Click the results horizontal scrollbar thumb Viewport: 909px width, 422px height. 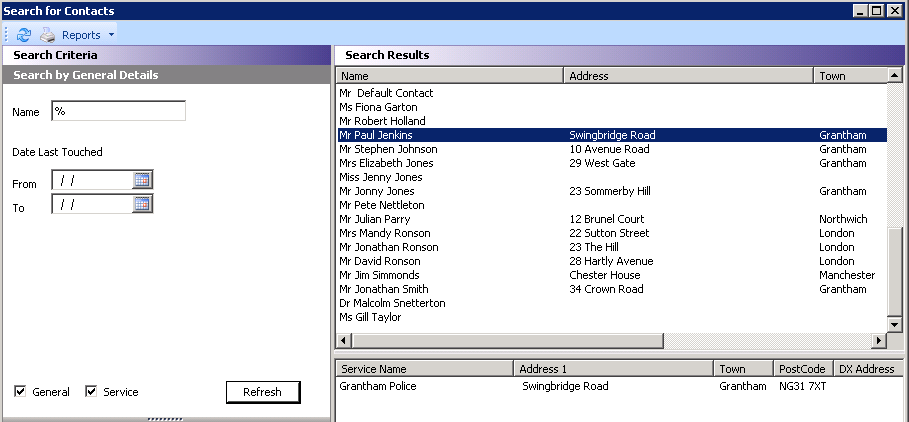coord(507,340)
